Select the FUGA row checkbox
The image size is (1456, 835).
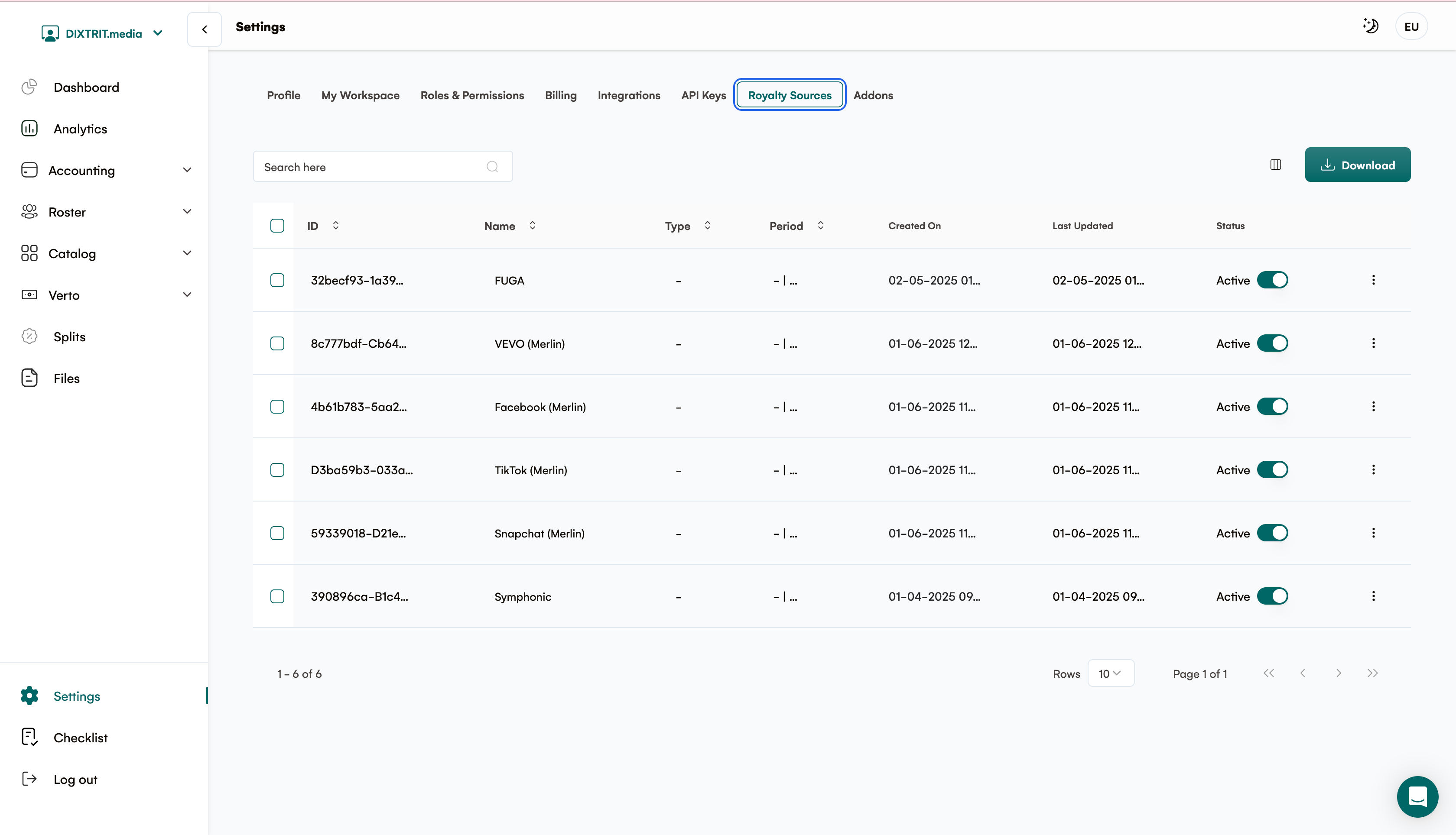[x=277, y=280]
